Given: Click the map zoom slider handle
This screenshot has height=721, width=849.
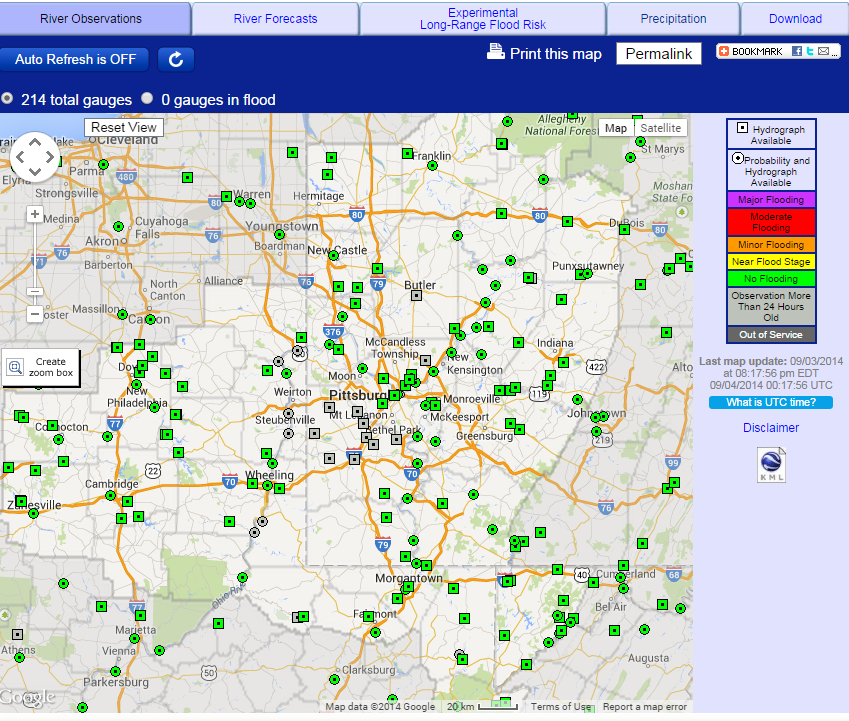Looking at the screenshot, I should click(x=35, y=291).
